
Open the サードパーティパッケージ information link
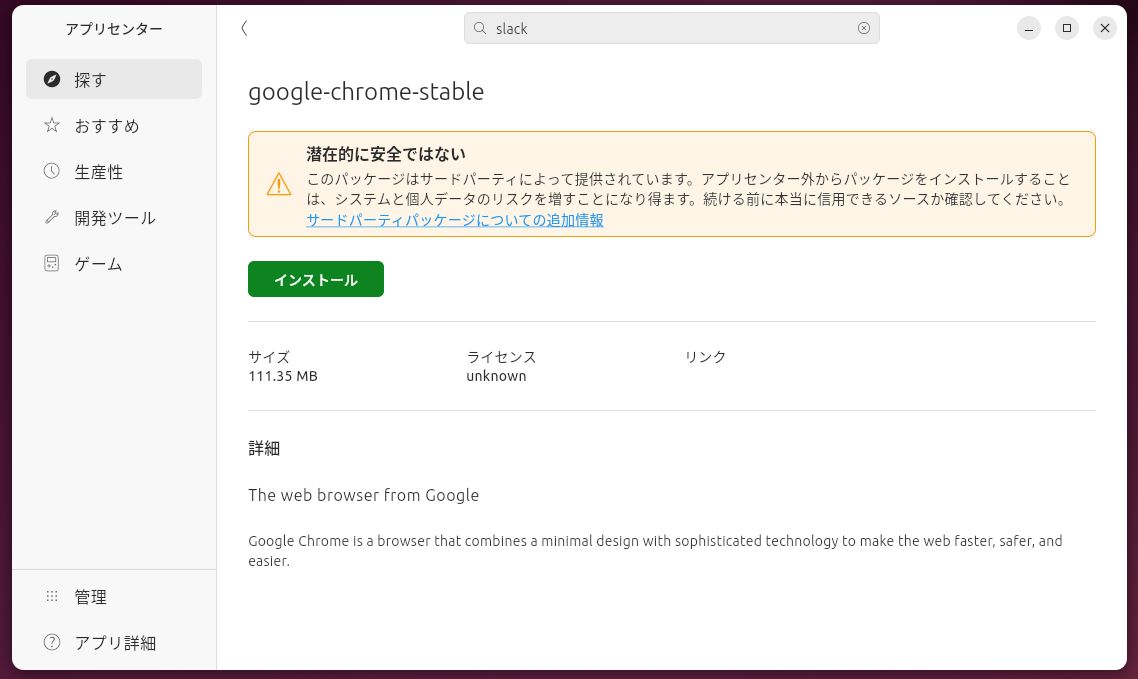(454, 220)
